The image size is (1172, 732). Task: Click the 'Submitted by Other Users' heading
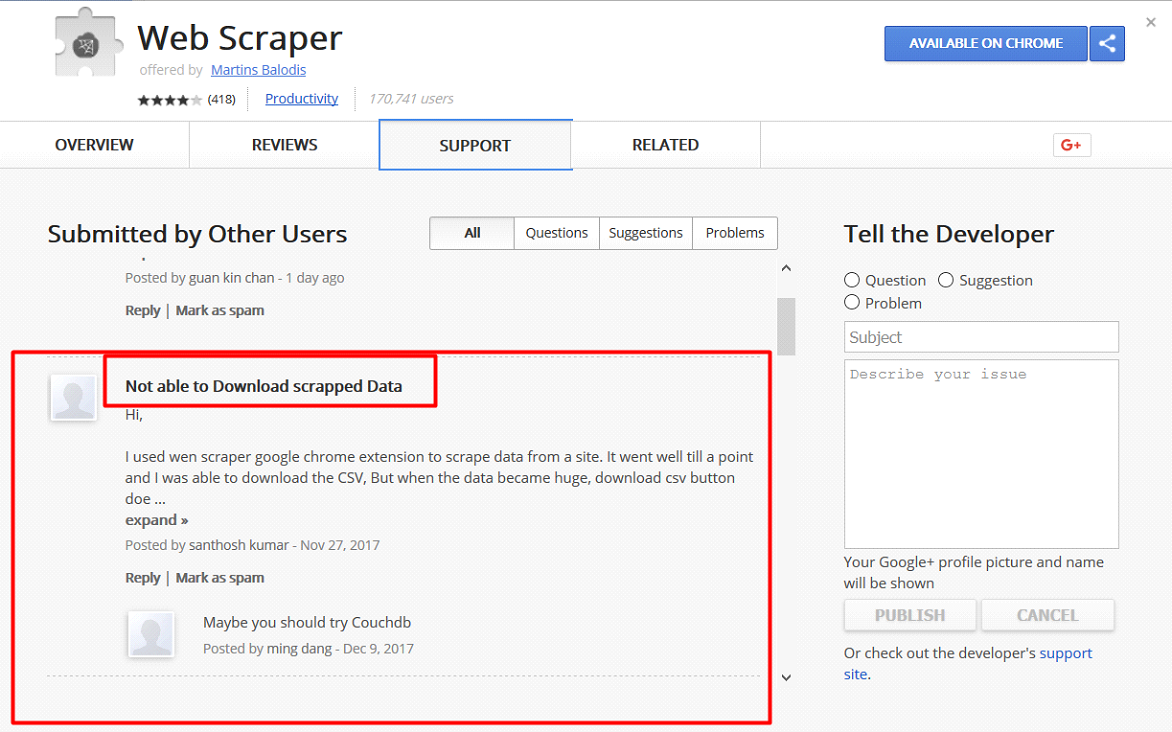pos(197,235)
